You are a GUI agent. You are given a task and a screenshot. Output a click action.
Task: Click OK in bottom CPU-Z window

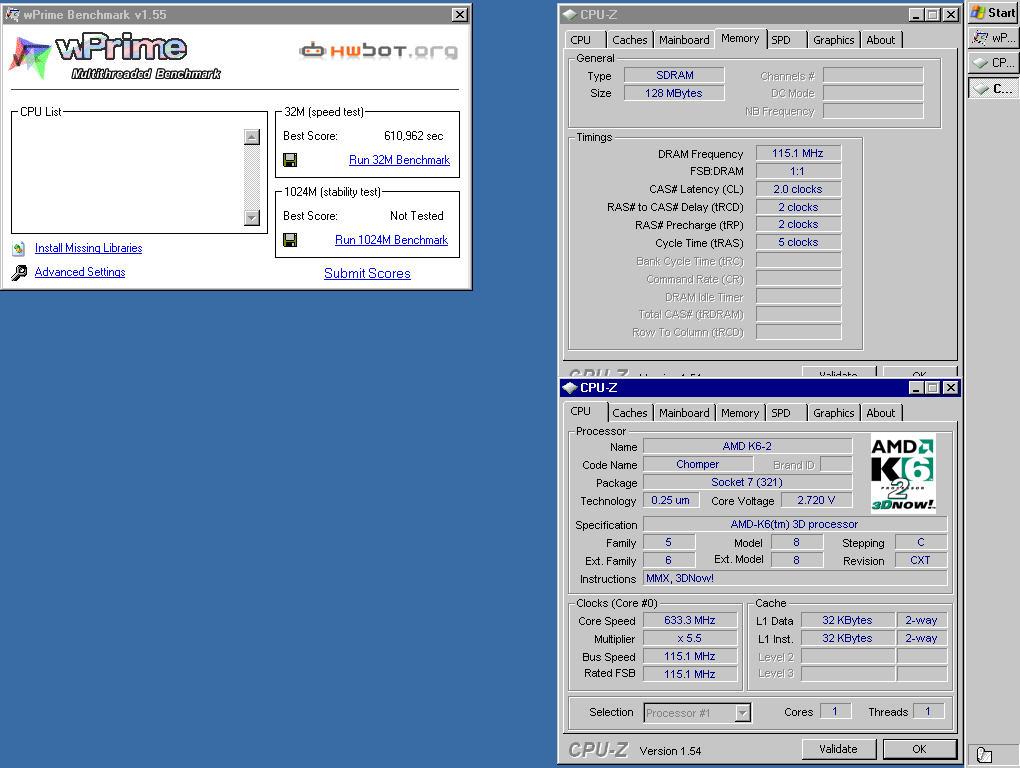(919, 749)
